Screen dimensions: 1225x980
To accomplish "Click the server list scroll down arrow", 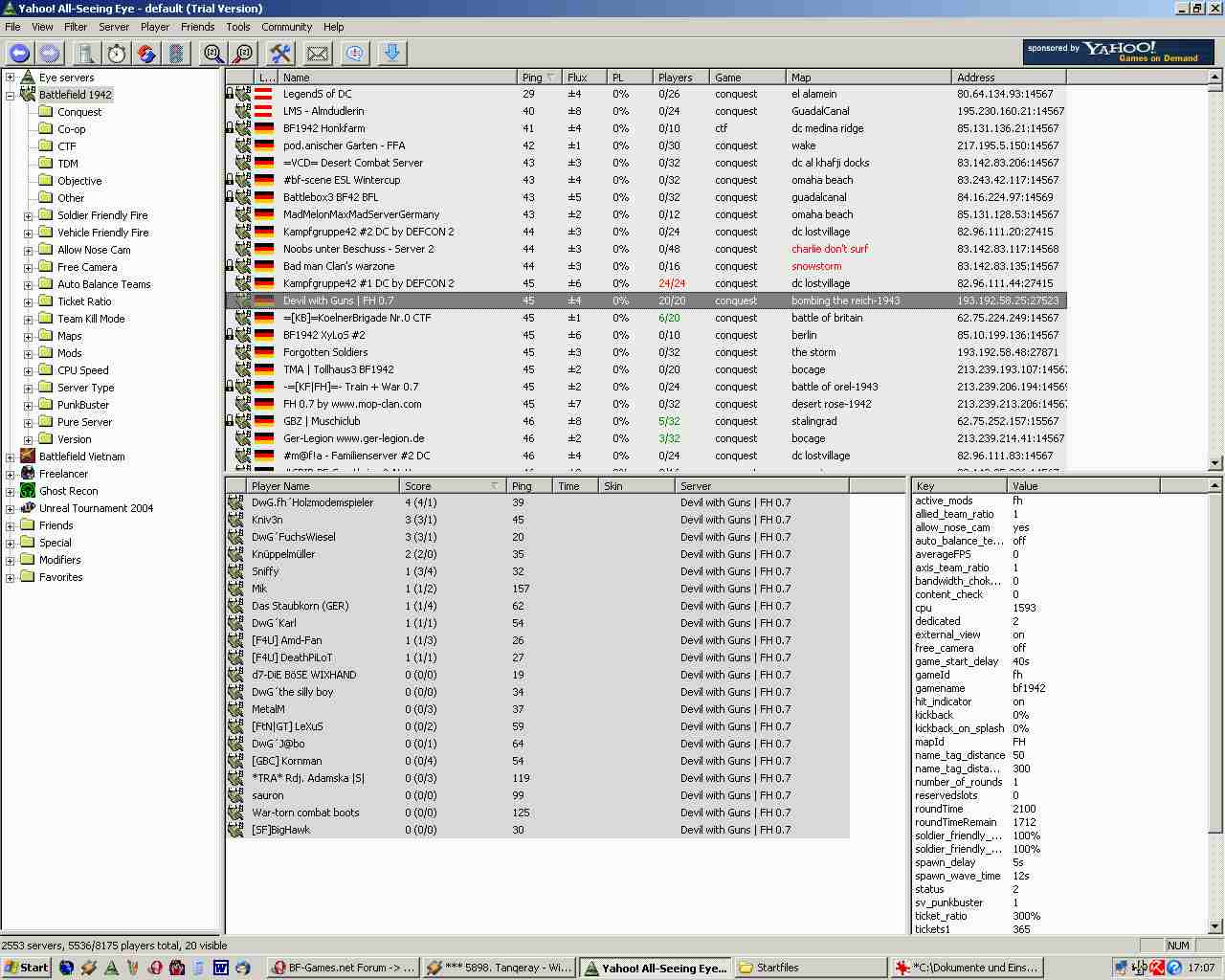I will tap(1215, 463).
